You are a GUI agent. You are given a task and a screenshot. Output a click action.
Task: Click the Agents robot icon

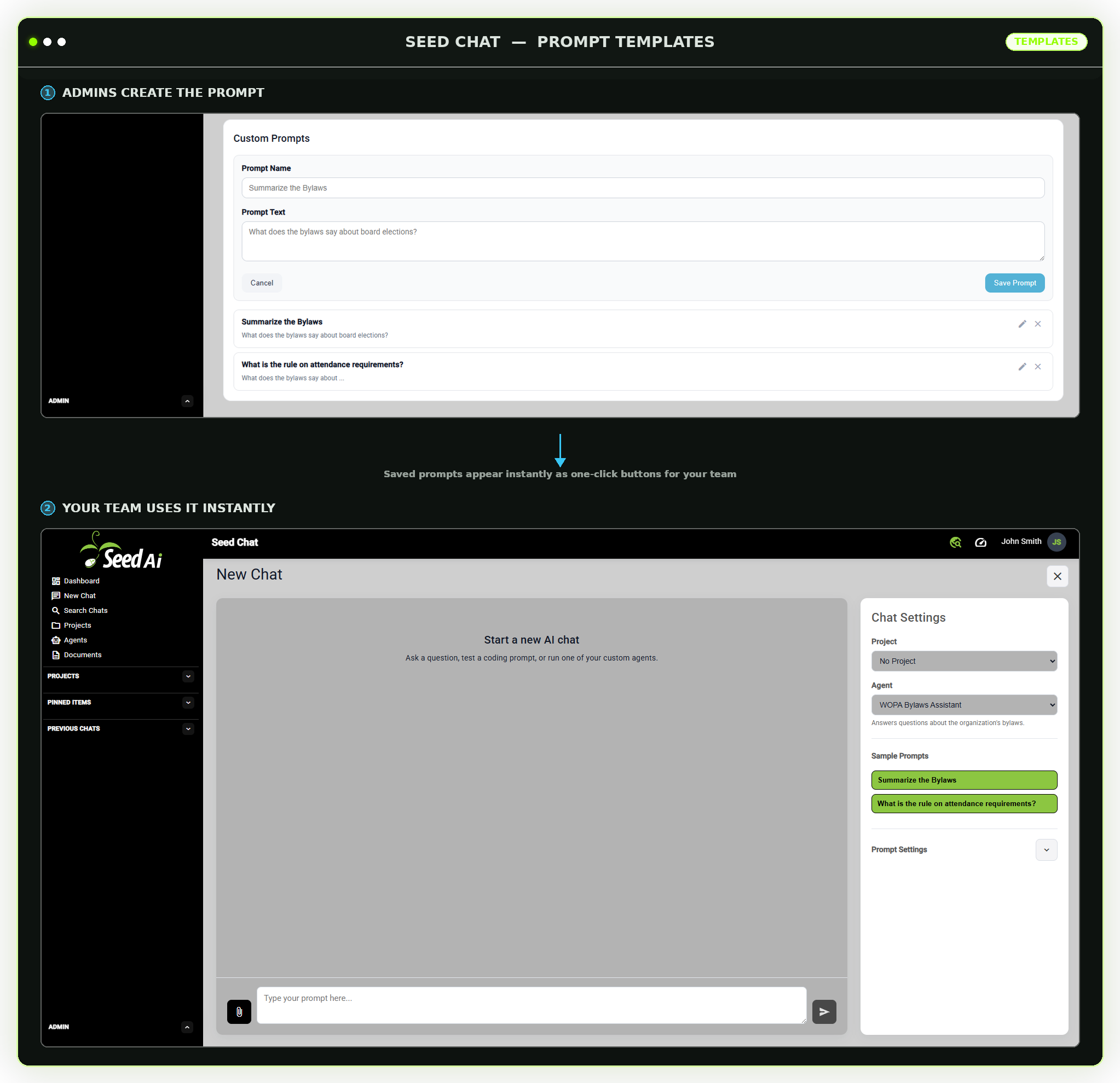click(56, 640)
